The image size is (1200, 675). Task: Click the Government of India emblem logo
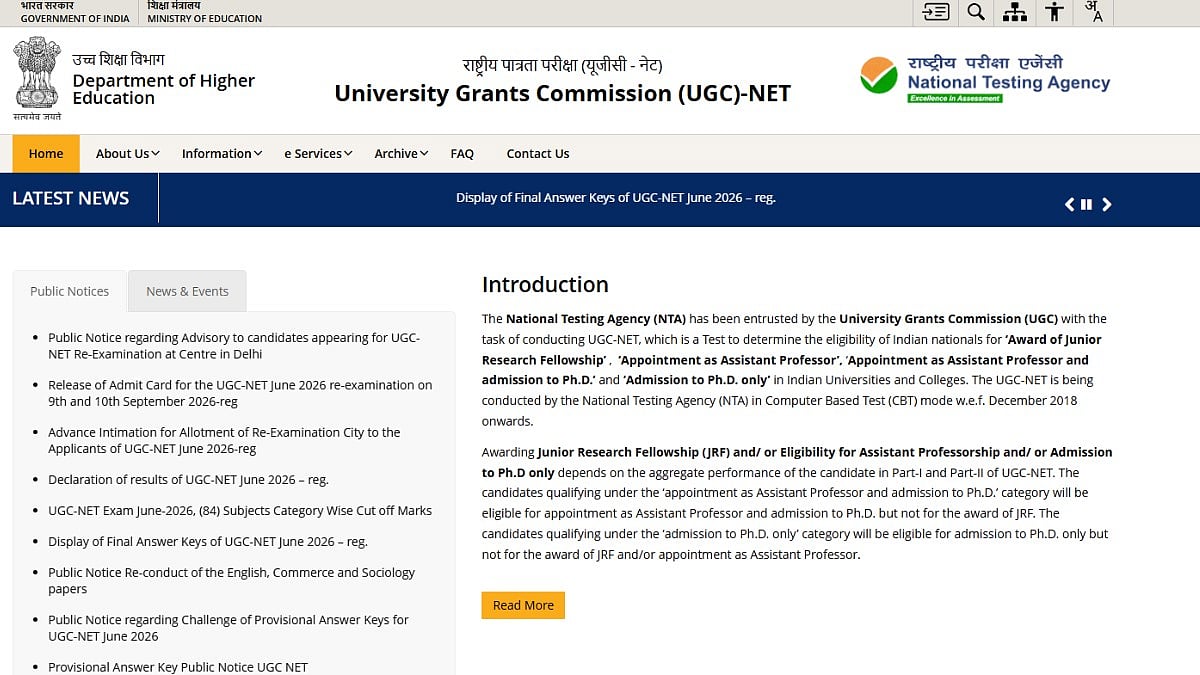[x=37, y=78]
